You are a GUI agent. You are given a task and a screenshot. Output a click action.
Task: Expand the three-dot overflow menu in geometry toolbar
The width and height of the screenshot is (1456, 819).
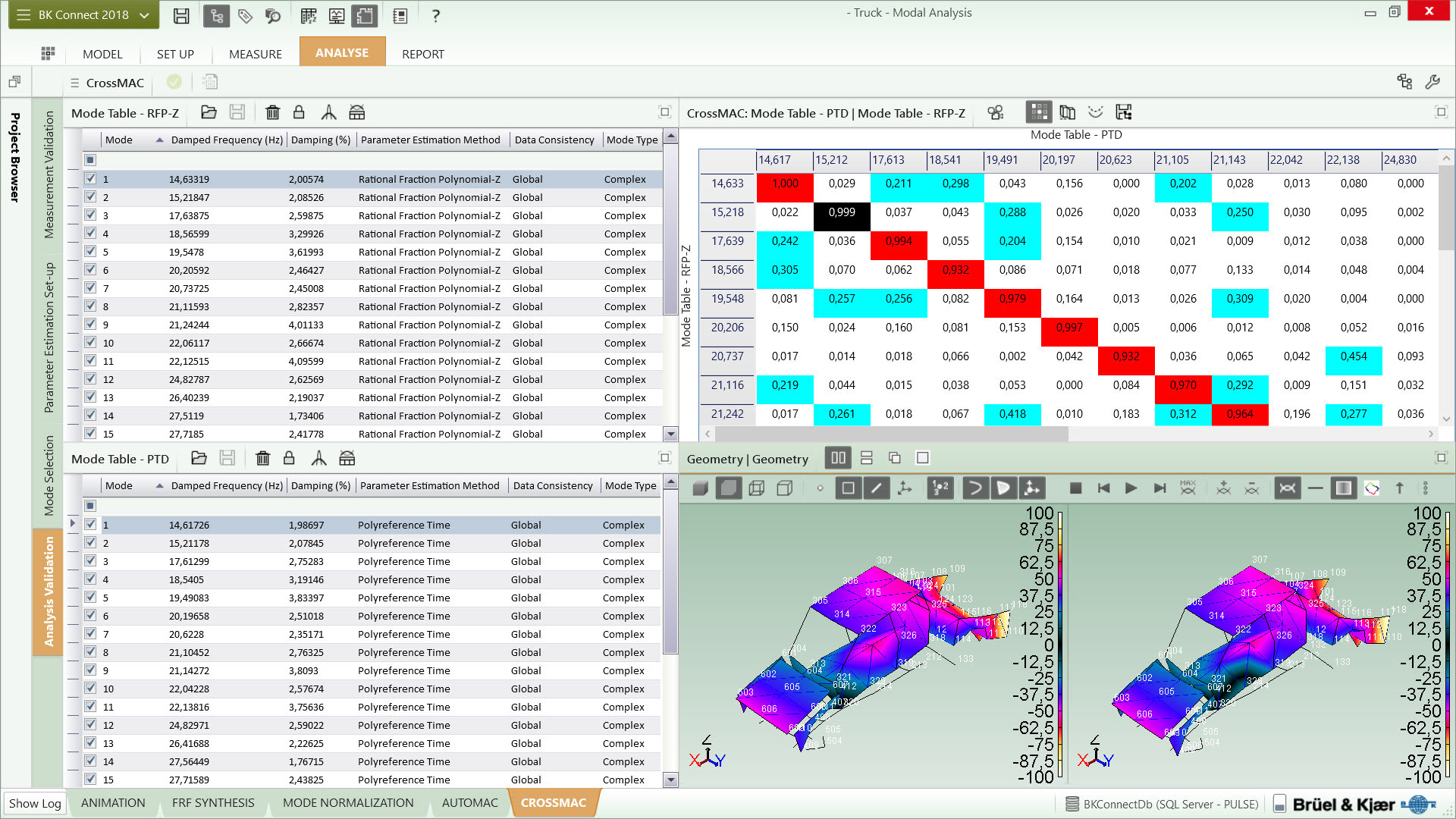click(1426, 488)
